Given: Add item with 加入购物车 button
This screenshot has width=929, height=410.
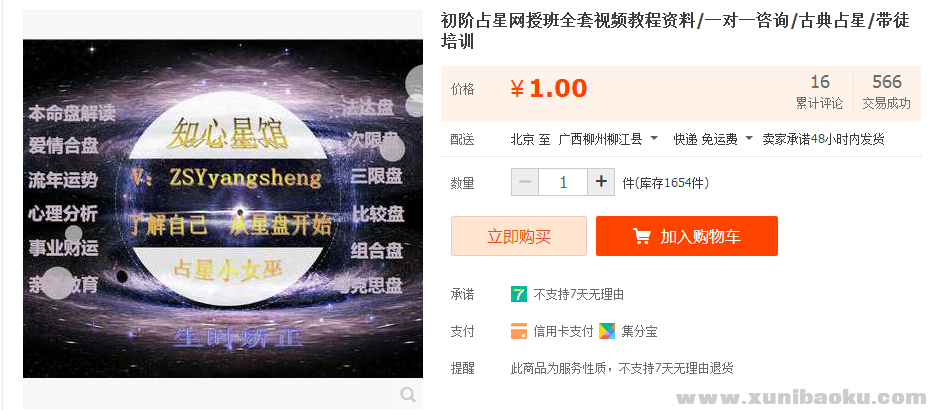Looking at the screenshot, I should pos(687,236).
